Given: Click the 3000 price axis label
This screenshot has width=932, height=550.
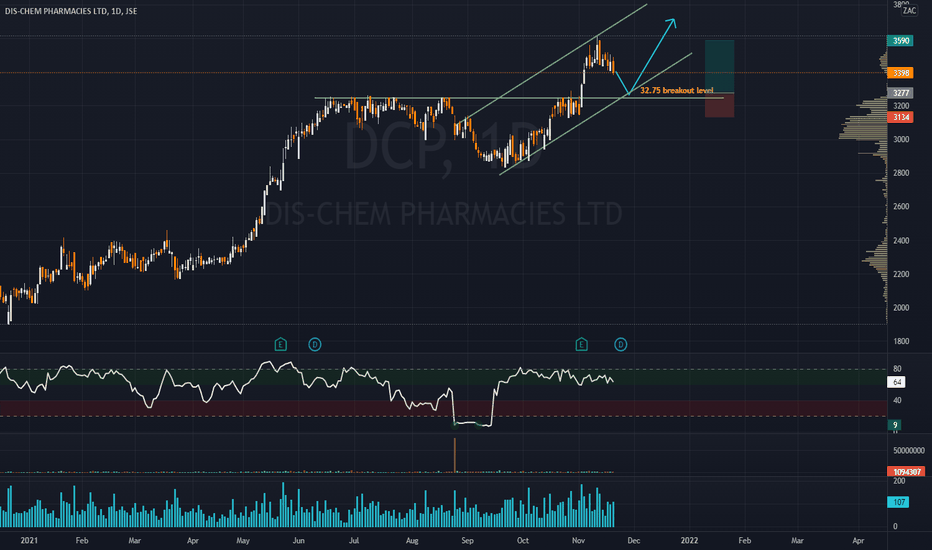Looking at the screenshot, I should coord(900,139).
